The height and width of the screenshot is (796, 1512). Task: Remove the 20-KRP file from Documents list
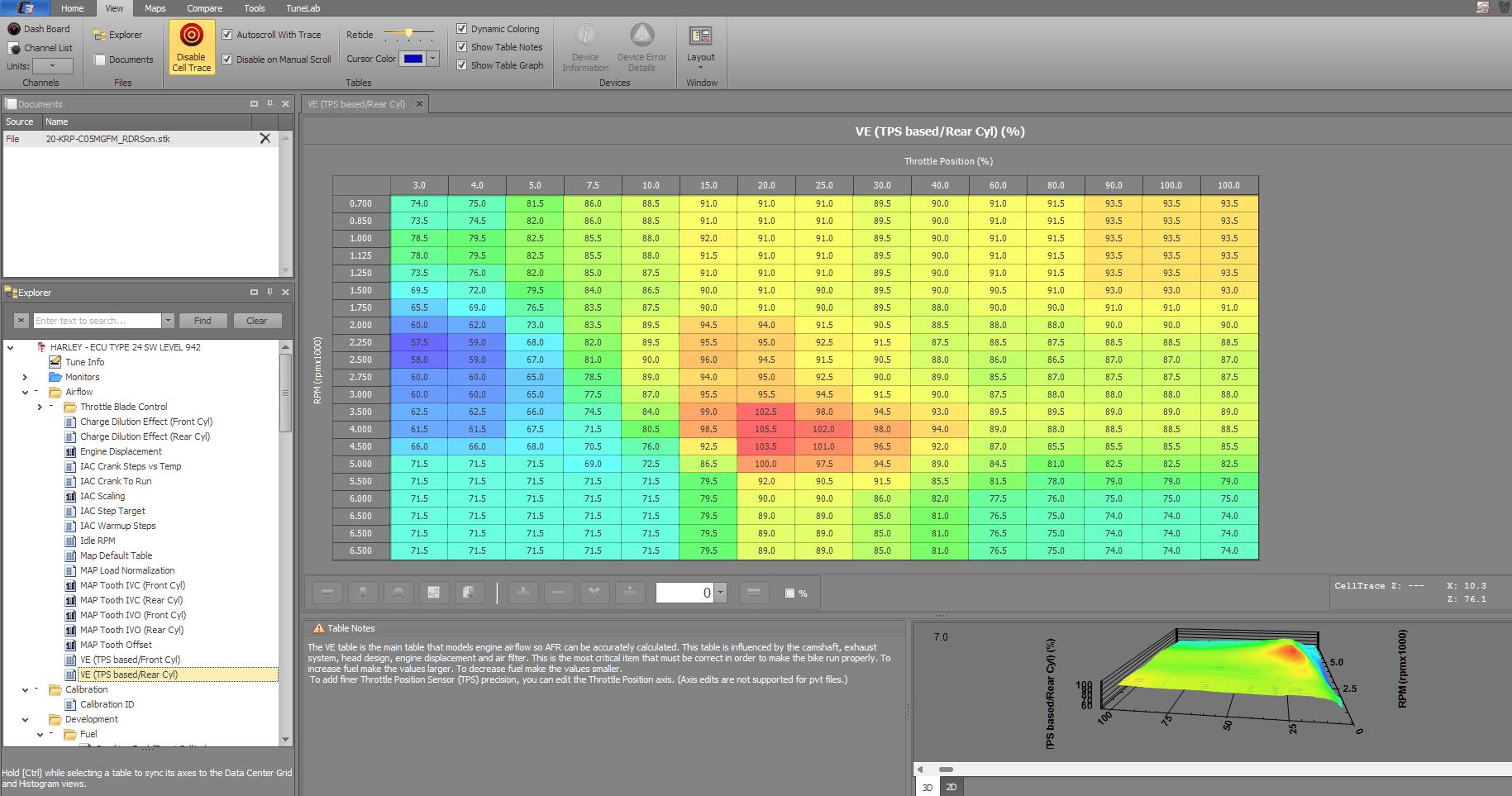(265, 139)
